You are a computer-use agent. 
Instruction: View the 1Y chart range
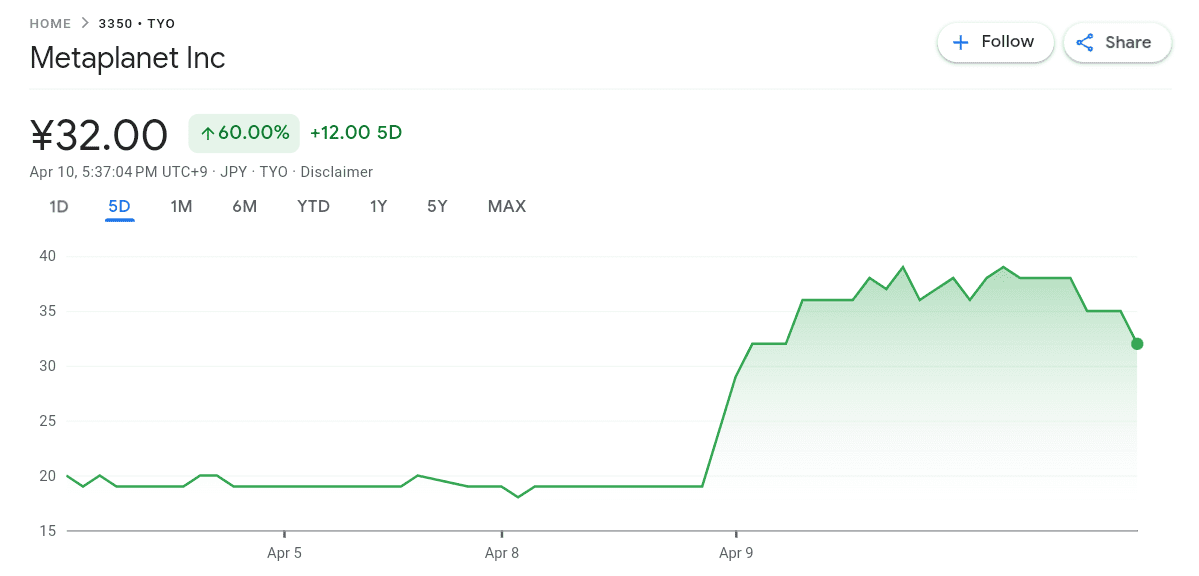coord(378,207)
